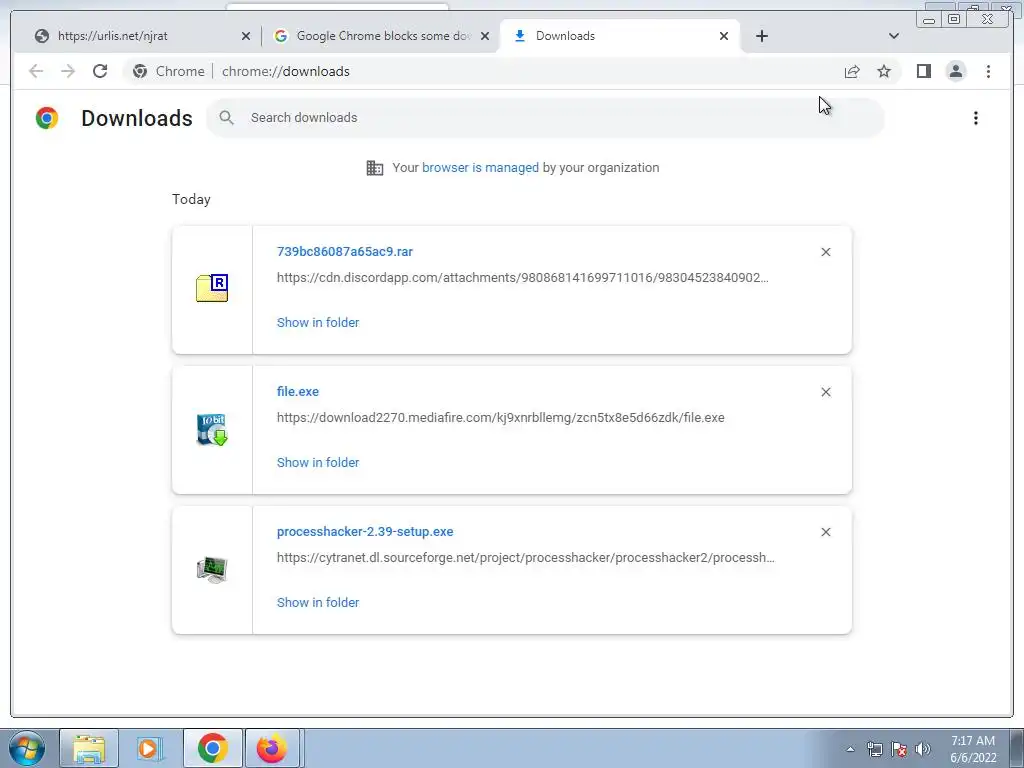
Task: Close the Google Chrome blocks downloads tab
Action: pyautogui.click(x=485, y=36)
